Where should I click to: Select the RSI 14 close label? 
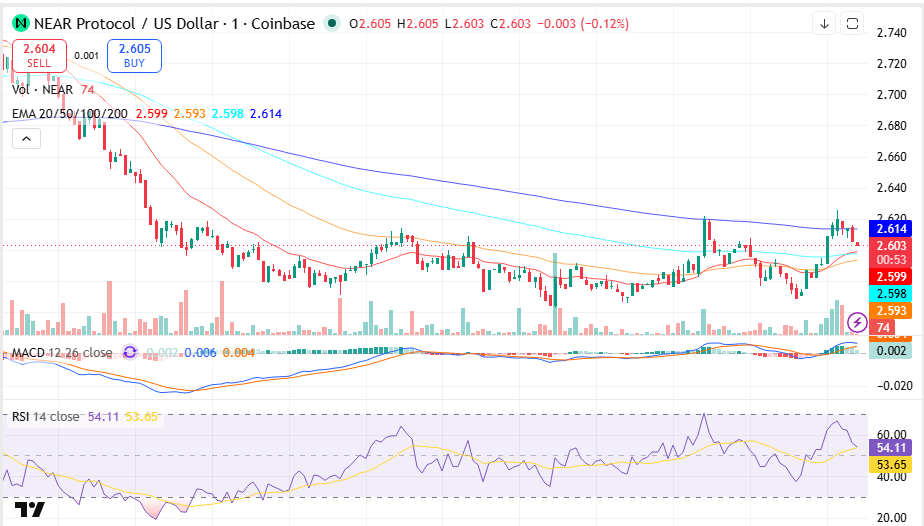coord(45,416)
